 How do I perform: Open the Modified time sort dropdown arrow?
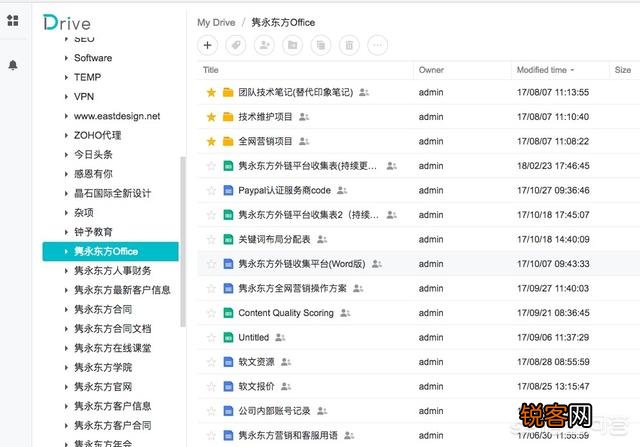(572, 70)
